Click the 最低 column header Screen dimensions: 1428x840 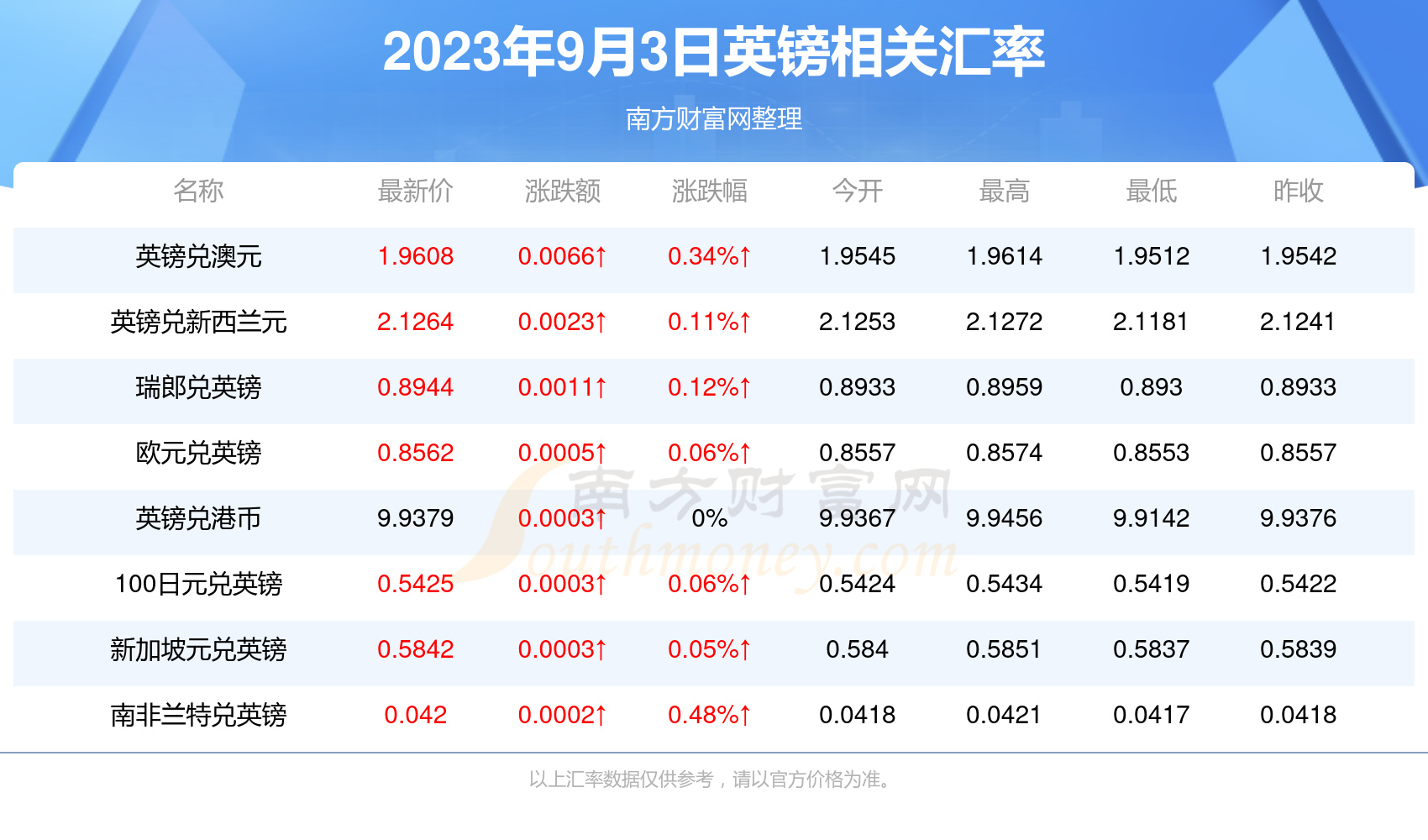coord(1151,191)
